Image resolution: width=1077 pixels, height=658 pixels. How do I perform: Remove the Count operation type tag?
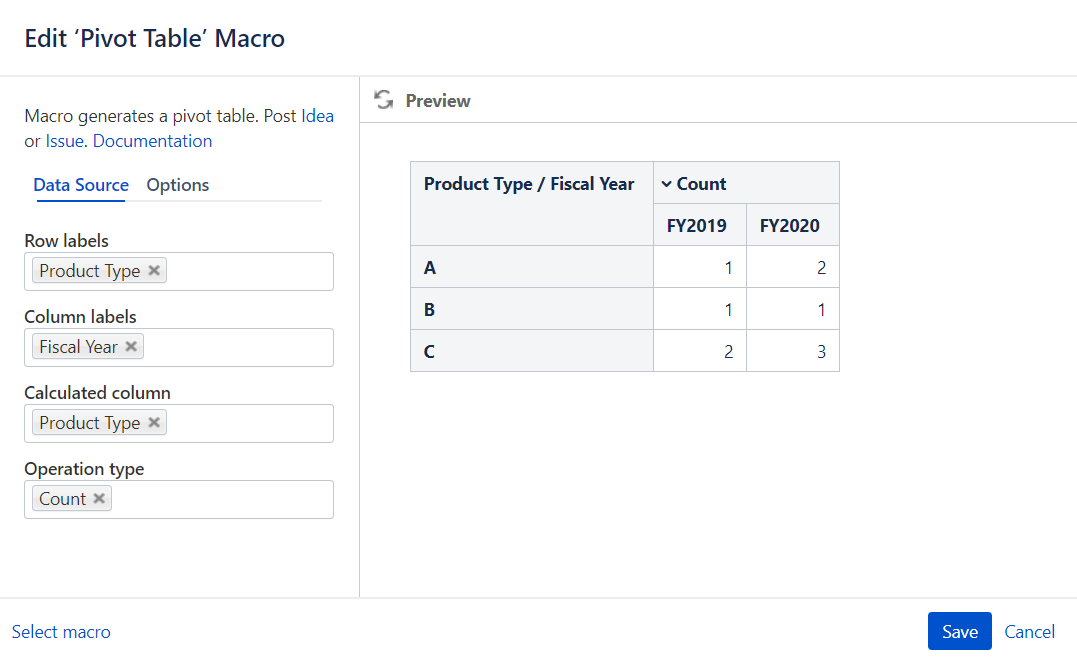pyautogui.click(x=99, y=498)
